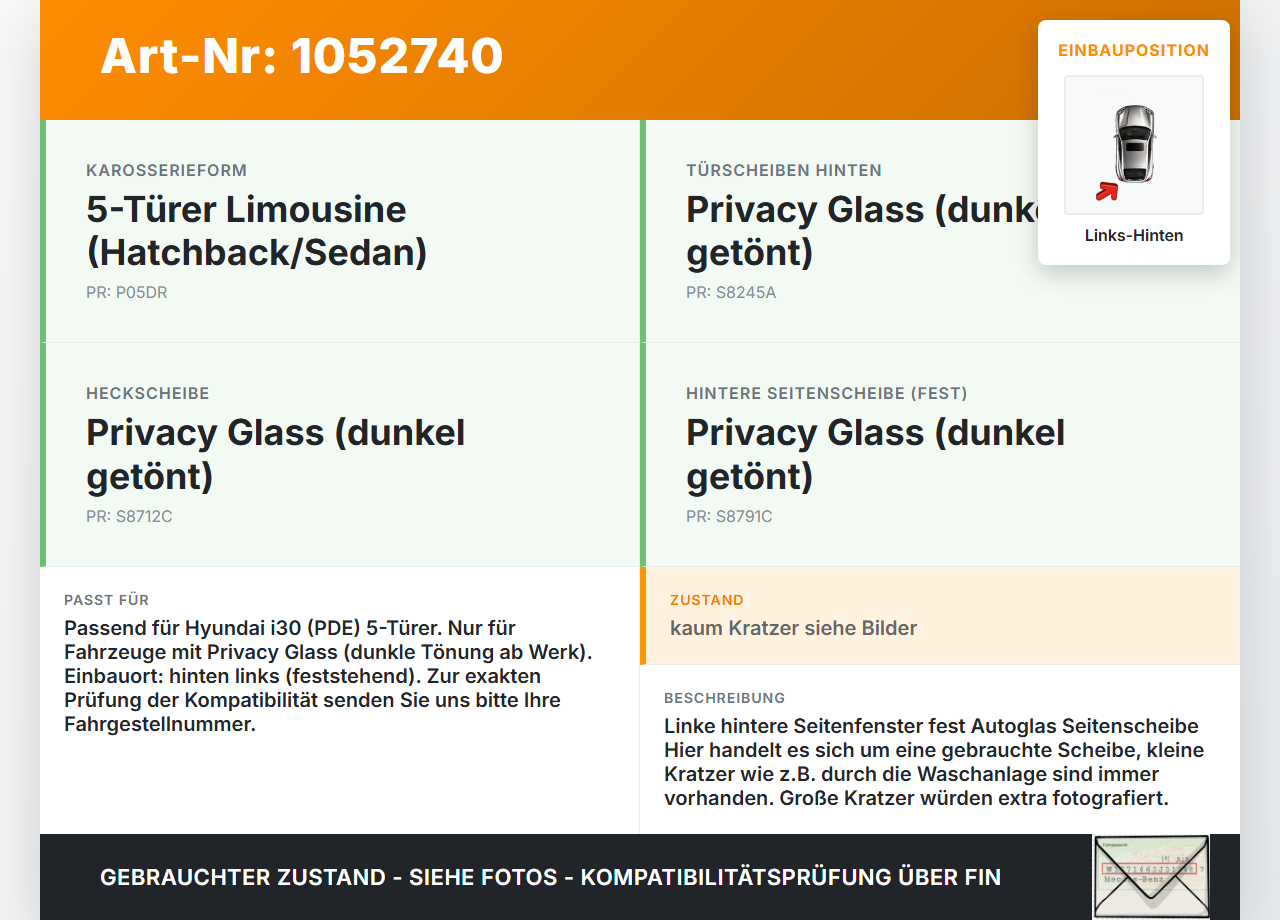The image size is (1280, 920).
Task: Open the Karosserieform 5-Türer Limousine card
Action: (340, 231)
